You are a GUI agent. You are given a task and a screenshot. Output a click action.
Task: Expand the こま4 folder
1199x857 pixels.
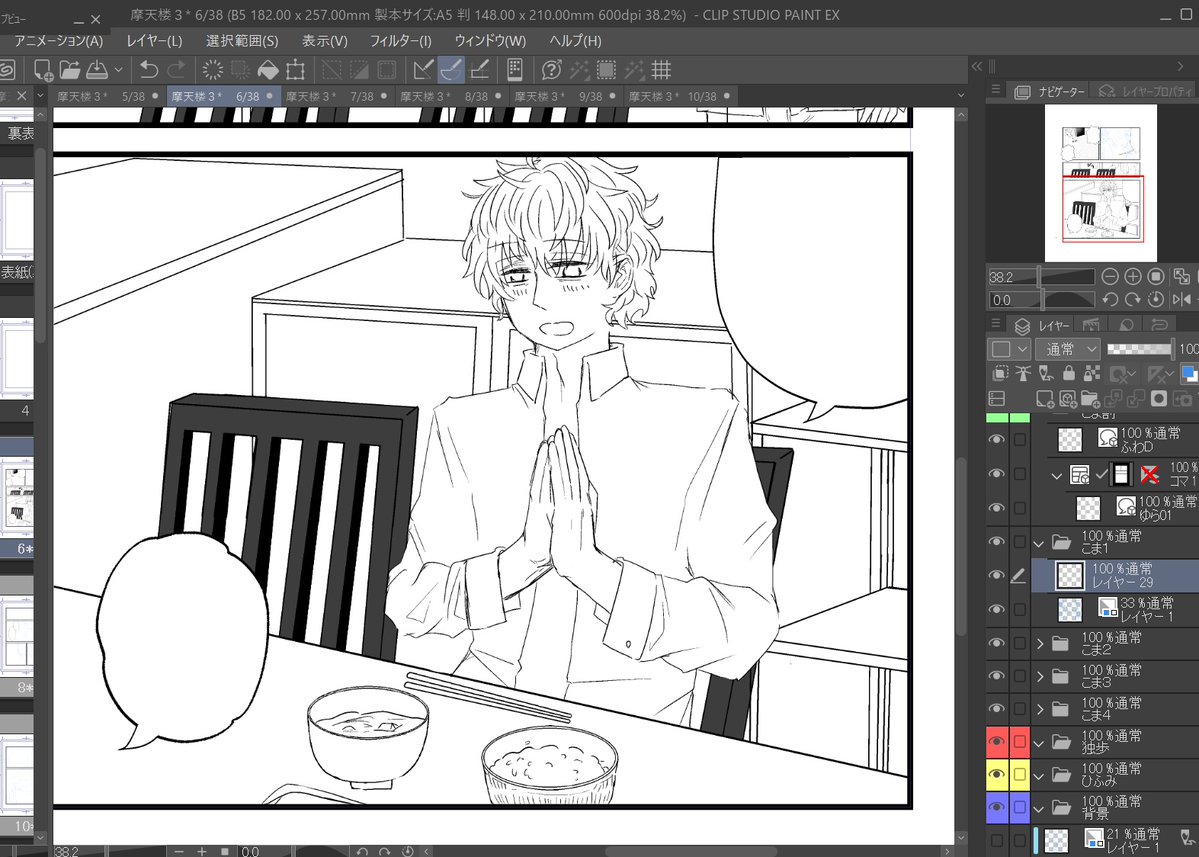point(1040,709)
